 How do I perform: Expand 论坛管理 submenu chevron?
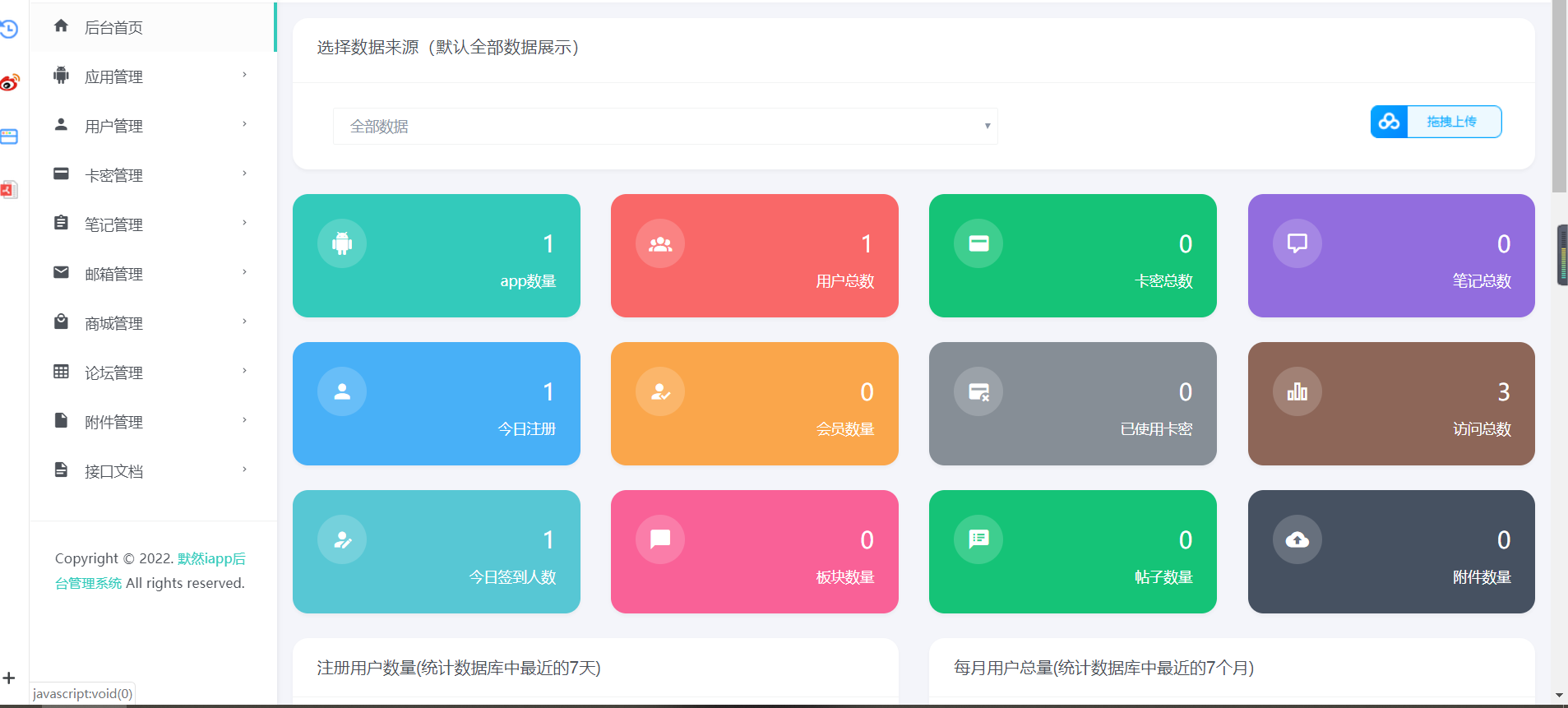click(244, 371)
